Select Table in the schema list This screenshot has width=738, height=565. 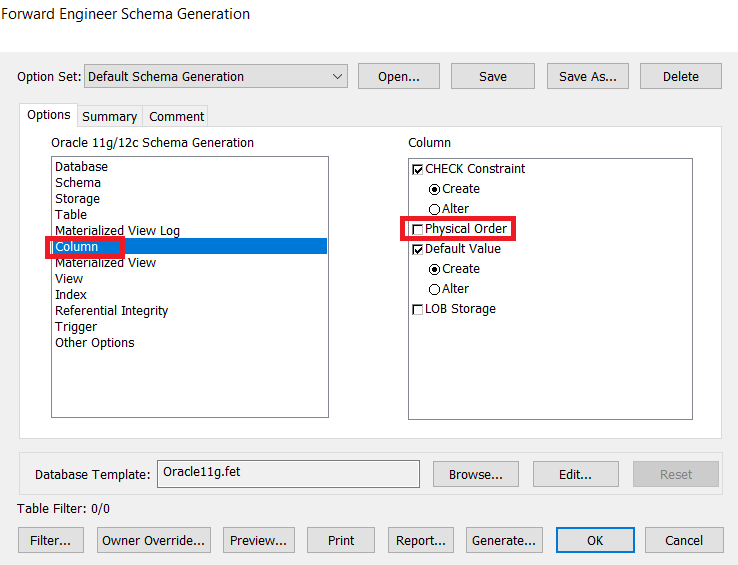[x=71, y=214]
